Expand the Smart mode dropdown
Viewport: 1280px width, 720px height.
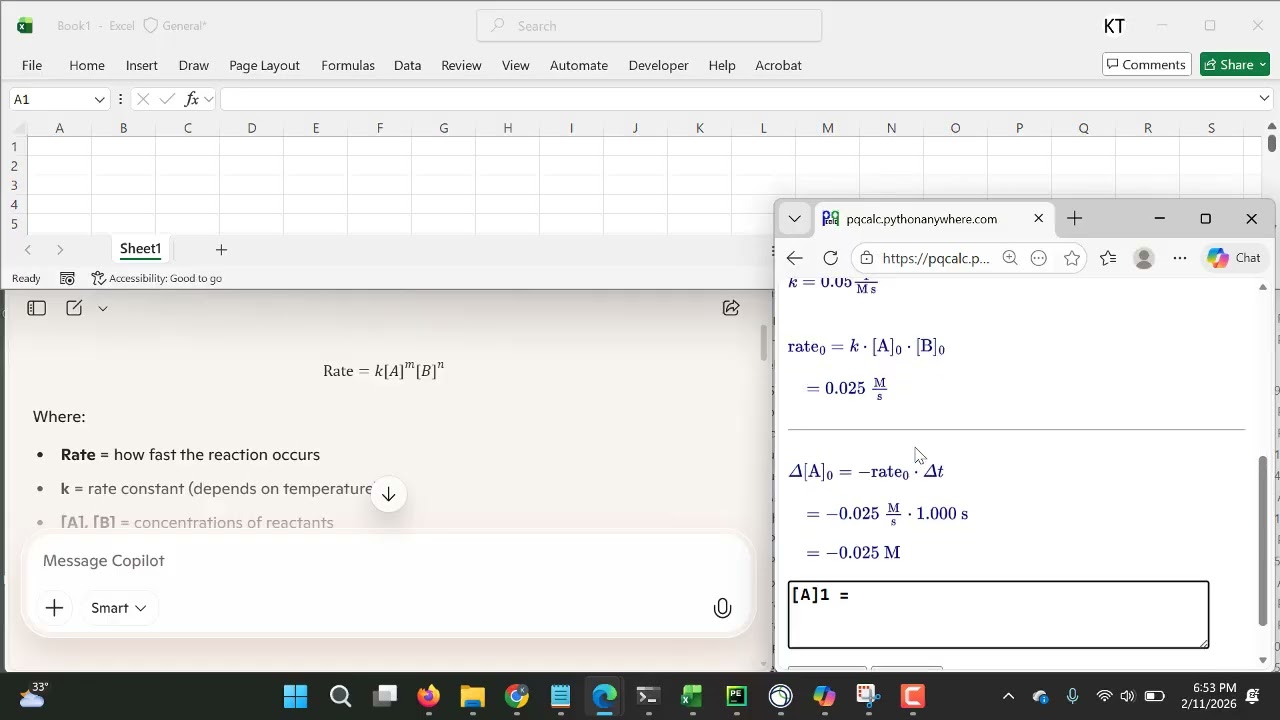pos(118,608)
